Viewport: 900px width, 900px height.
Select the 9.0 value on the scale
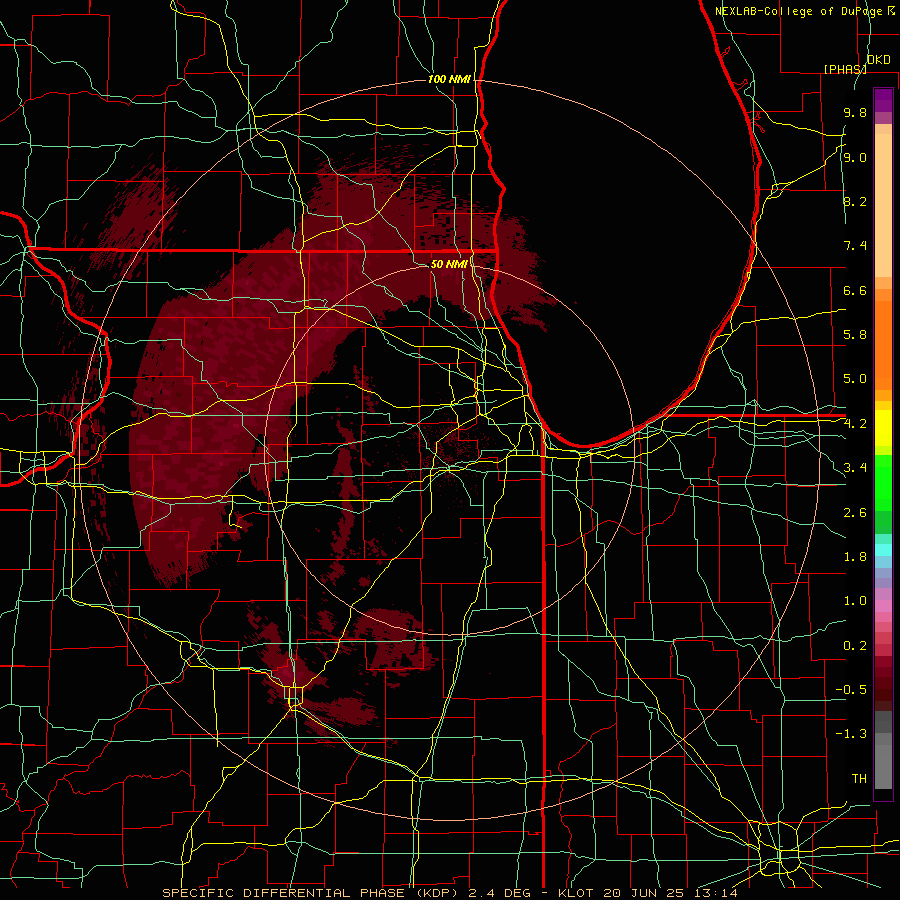point(855,157)
